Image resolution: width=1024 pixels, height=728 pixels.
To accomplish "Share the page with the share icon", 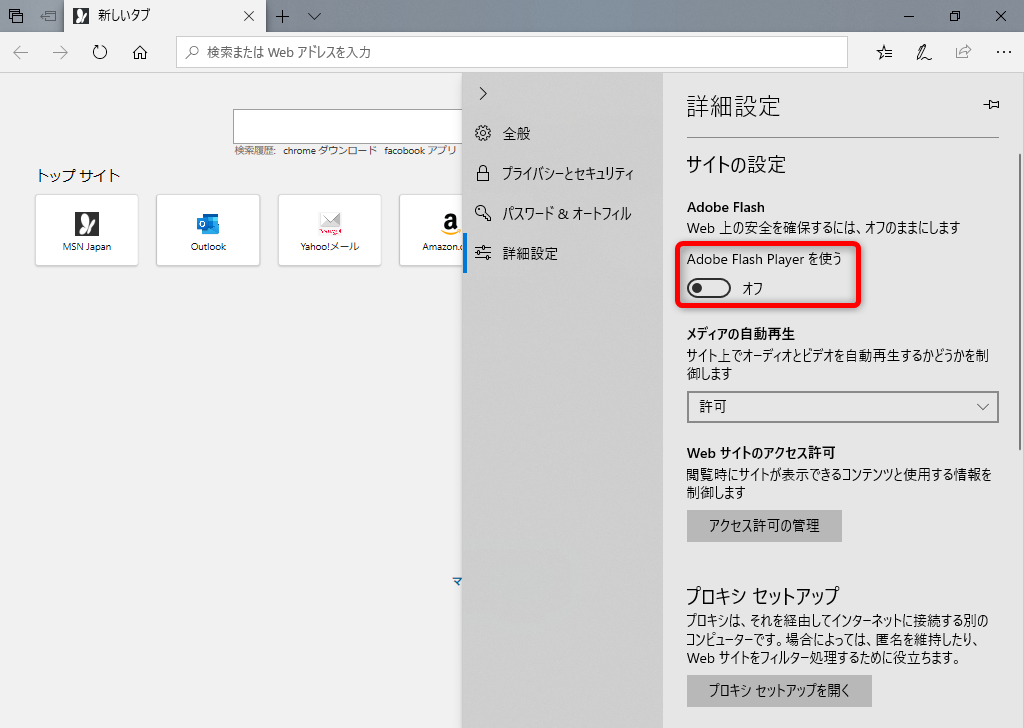I will (x=962, y=52).
